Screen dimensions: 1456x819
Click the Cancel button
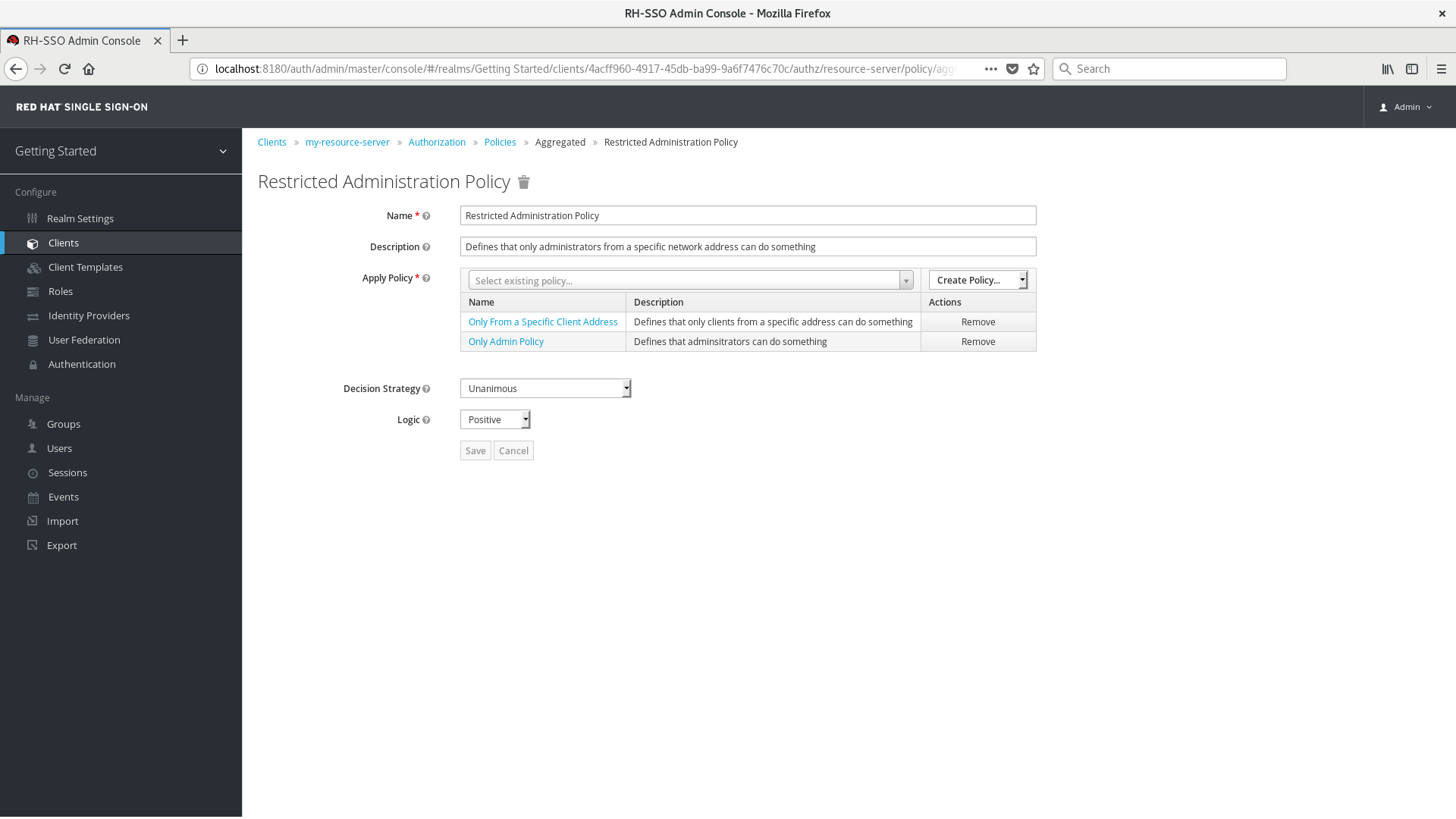tap(513, 450)
